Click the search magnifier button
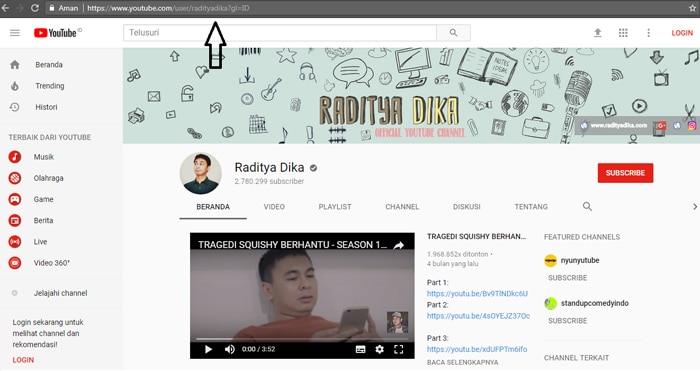Screen dimensions: 700x371 point(453,33)
